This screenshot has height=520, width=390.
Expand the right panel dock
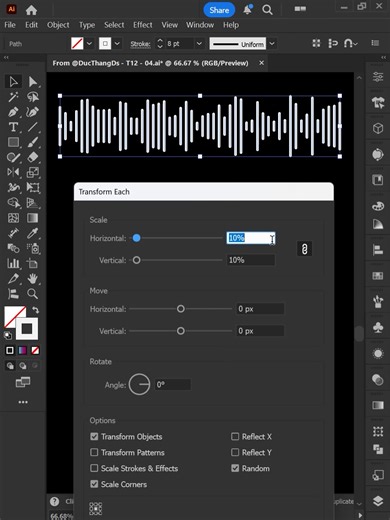click(383, 58)
